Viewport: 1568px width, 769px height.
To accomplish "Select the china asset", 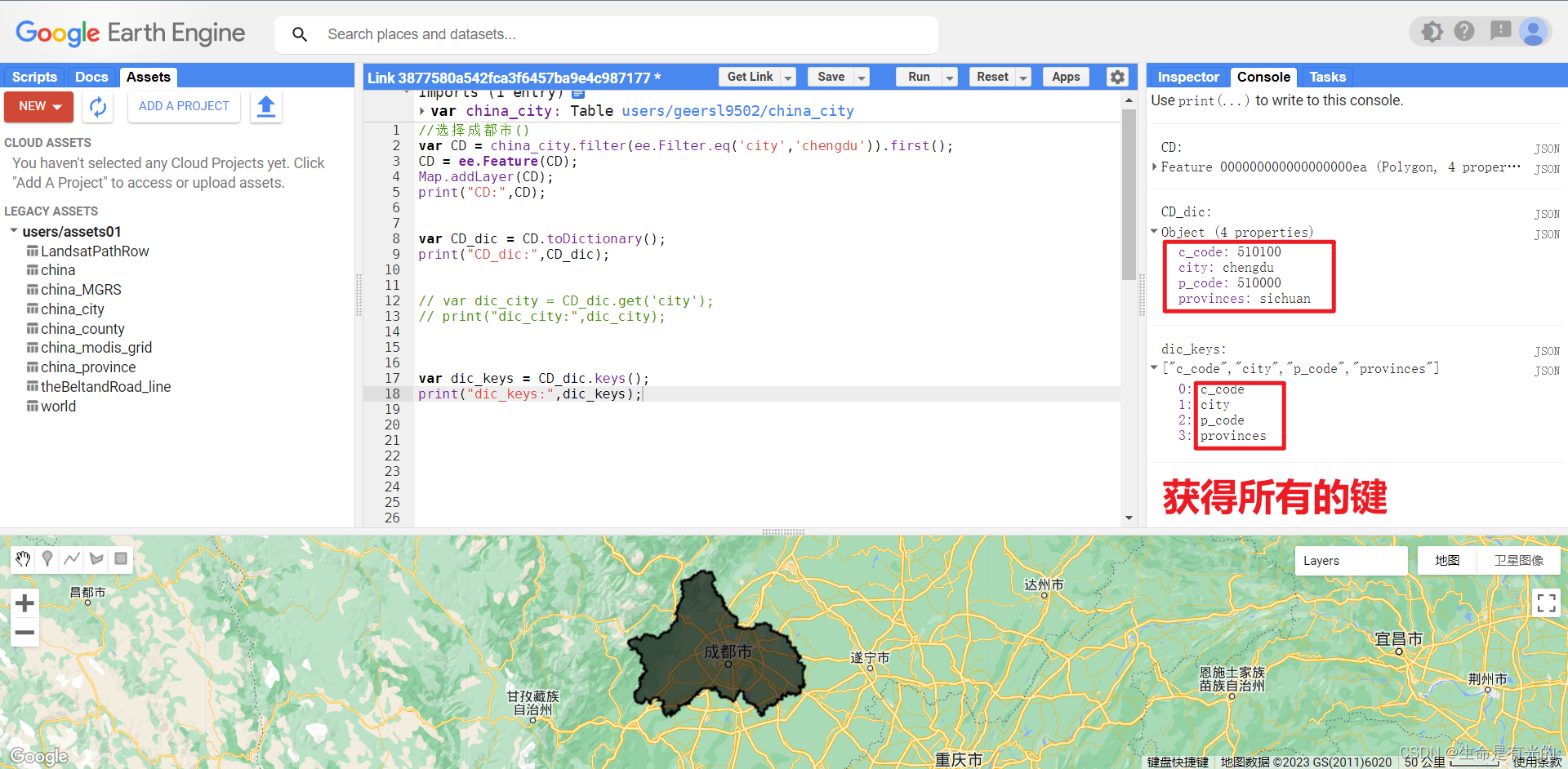I will click(x=58, y=269).
